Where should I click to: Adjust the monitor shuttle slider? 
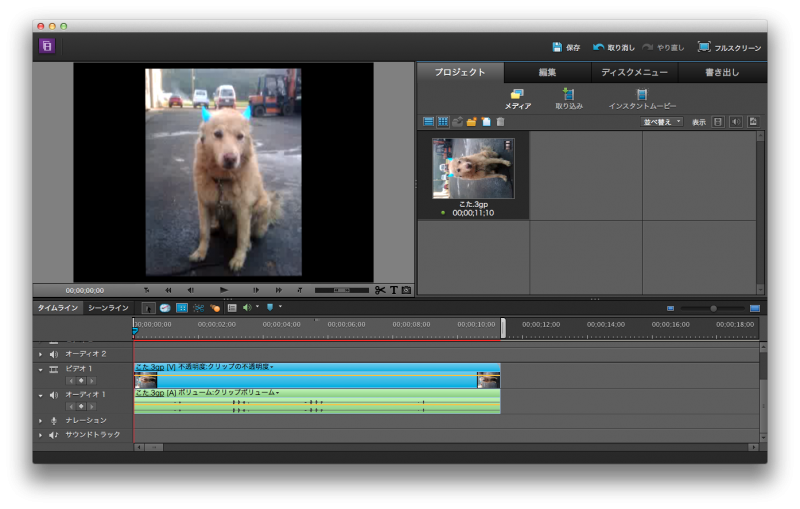pos(341,290)
